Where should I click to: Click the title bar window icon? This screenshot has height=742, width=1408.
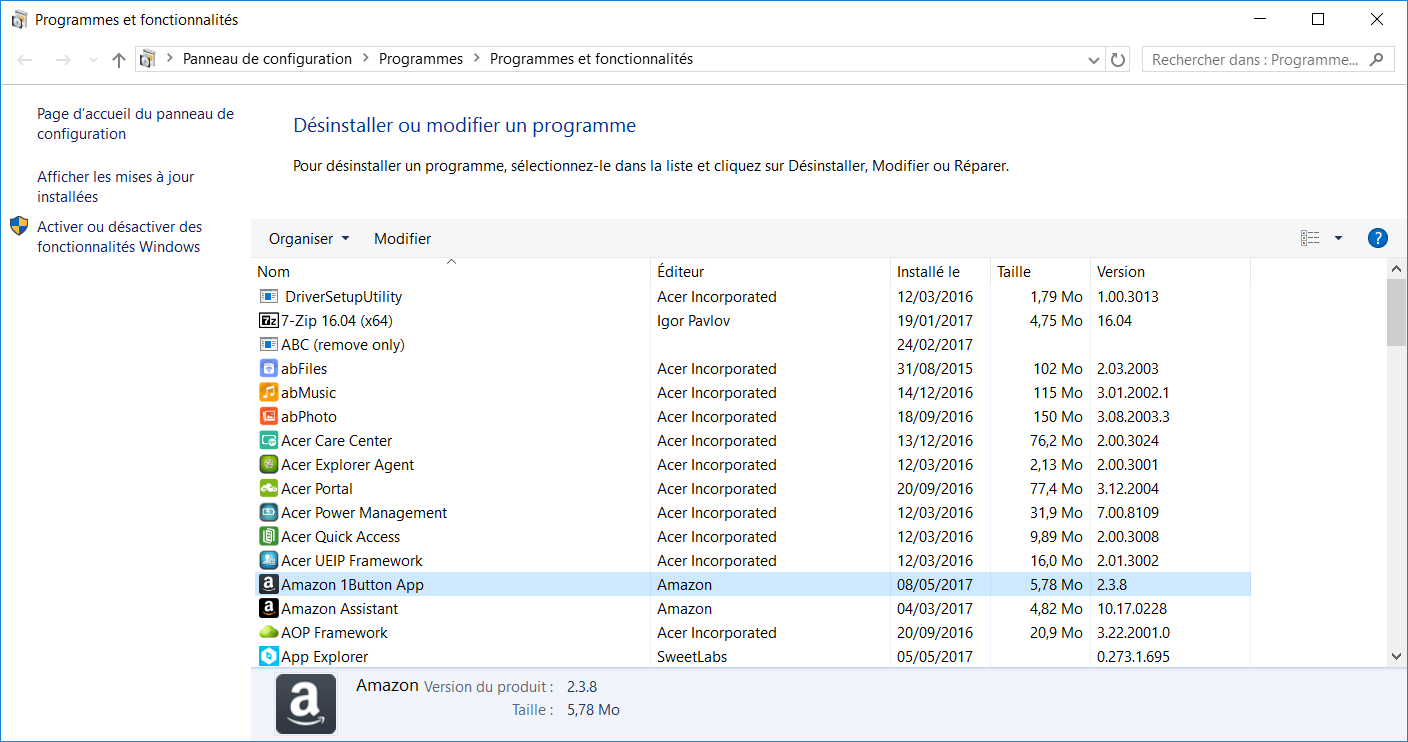click(x=19, y=19)
